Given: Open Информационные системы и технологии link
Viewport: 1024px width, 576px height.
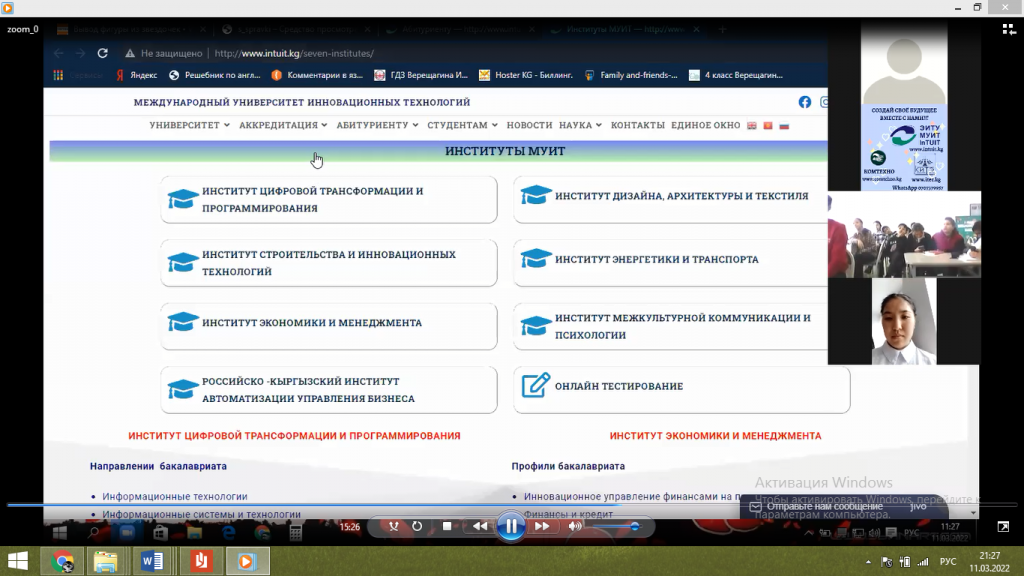Looking at the screenshot, I should pyautogui.click(x=201, y=514).
